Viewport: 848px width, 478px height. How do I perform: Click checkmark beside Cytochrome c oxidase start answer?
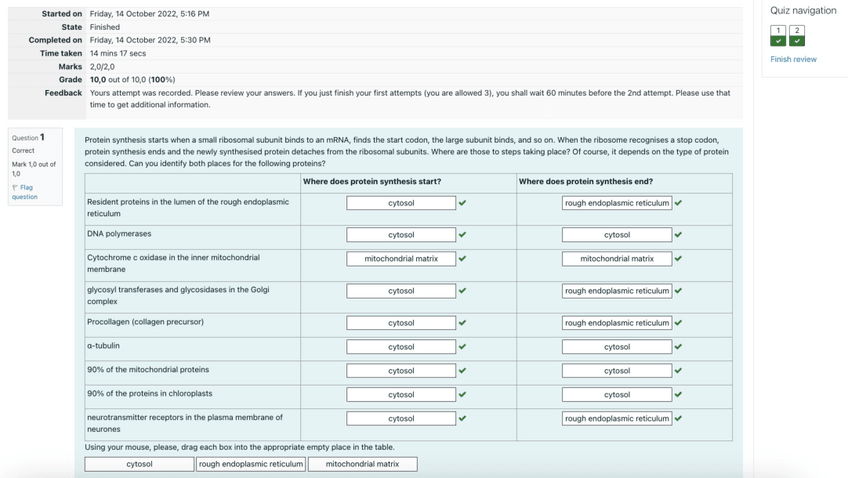pyautogui.click(x=462, y=259)
